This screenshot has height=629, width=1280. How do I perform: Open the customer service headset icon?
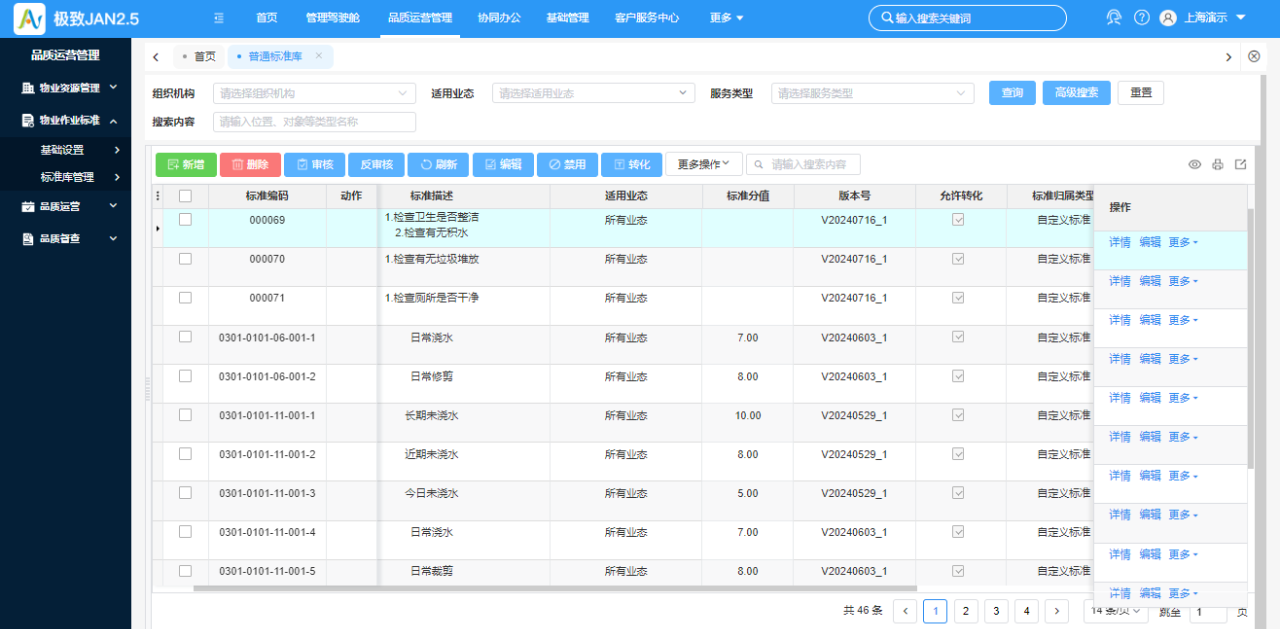click(1114, 18)
